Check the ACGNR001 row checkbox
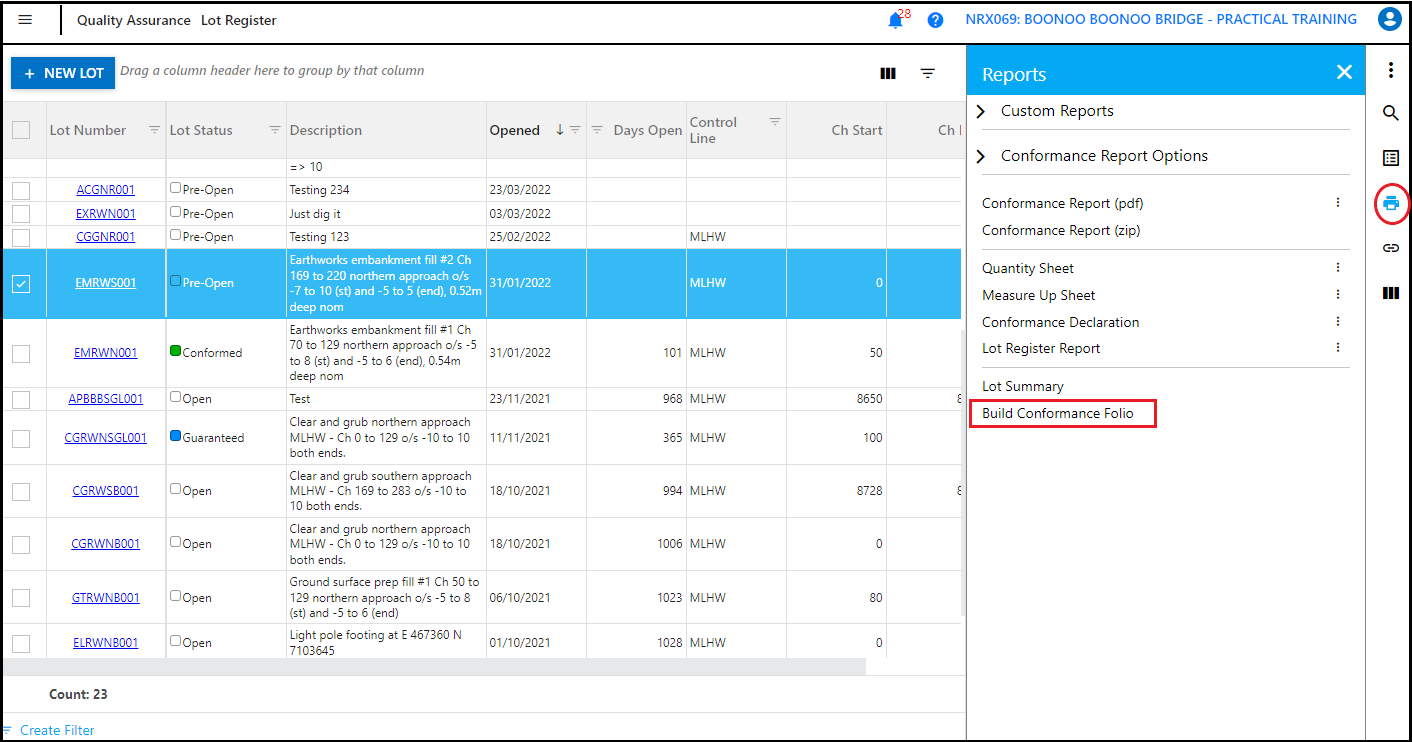1412x742 pixels. pyautogui.click(x=21, y=190)
